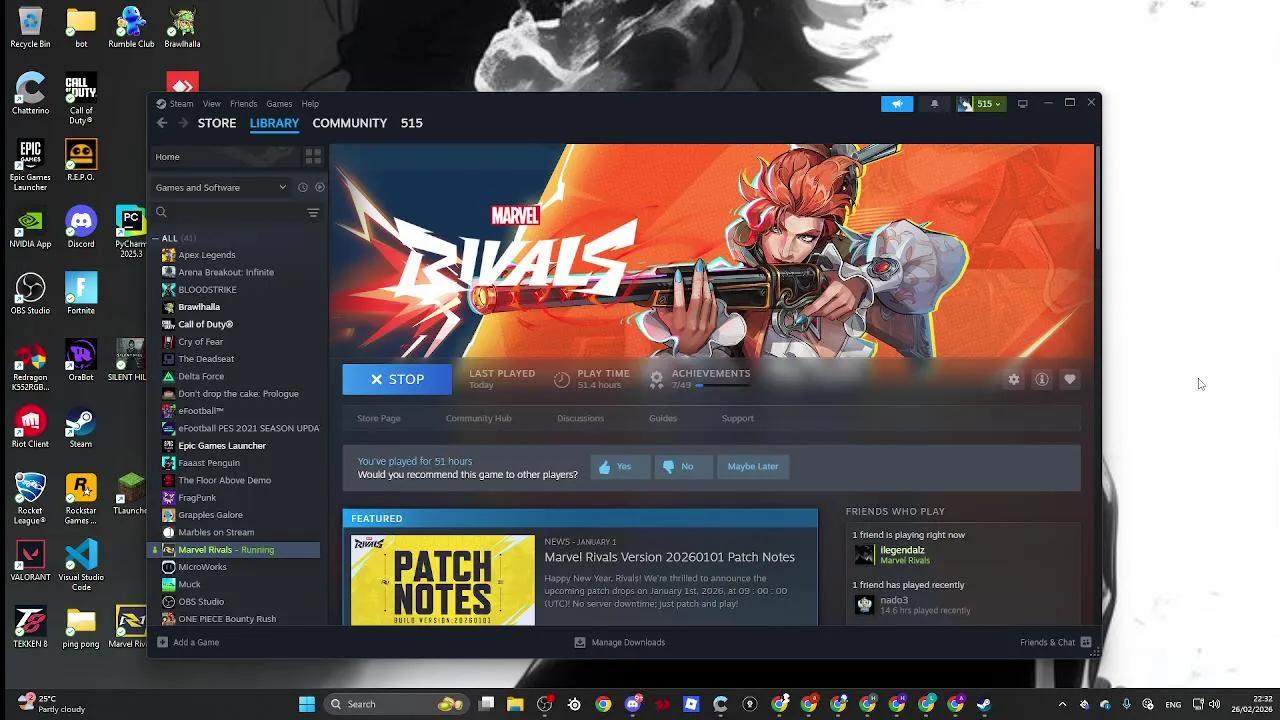Click Maybe Later button
The image size is (1280, 720).
[x=753, y=467]
